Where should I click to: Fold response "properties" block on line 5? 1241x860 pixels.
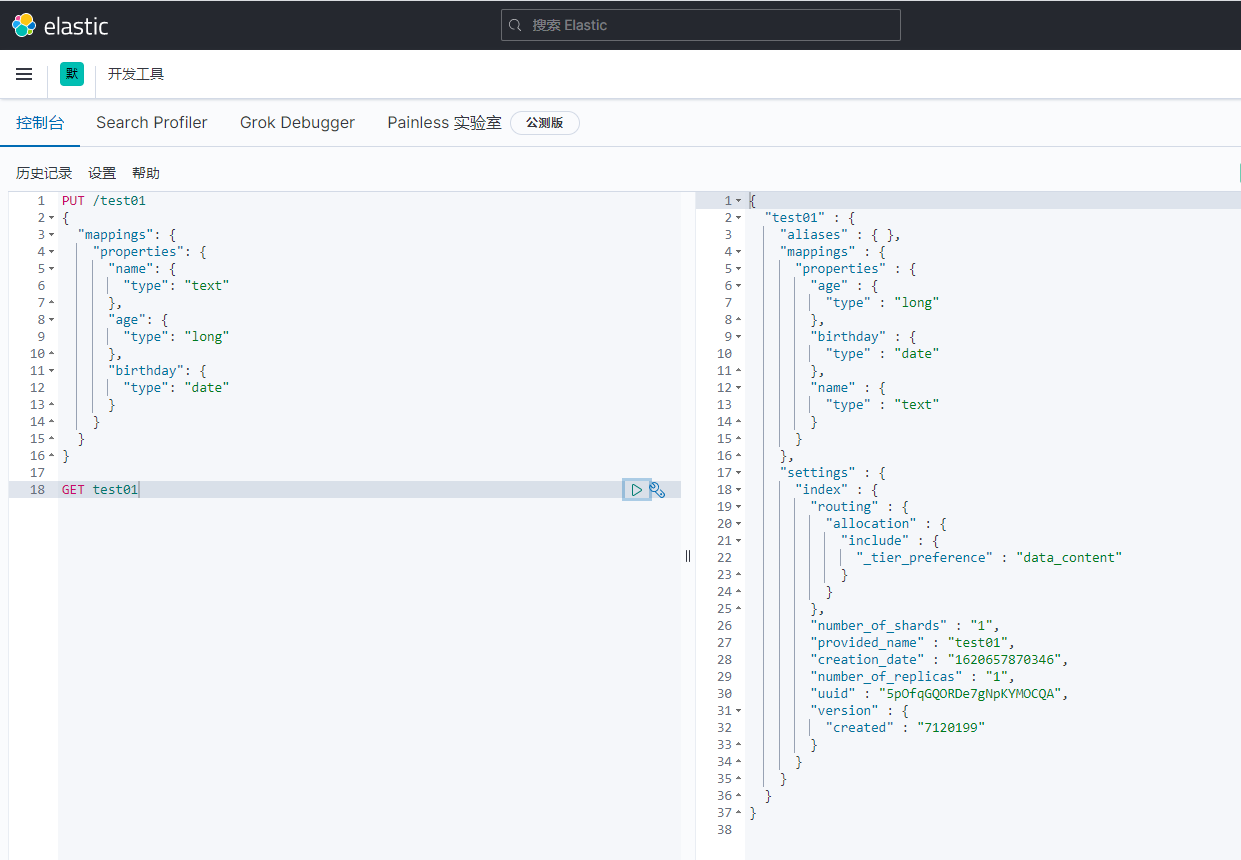coord(738,269)
